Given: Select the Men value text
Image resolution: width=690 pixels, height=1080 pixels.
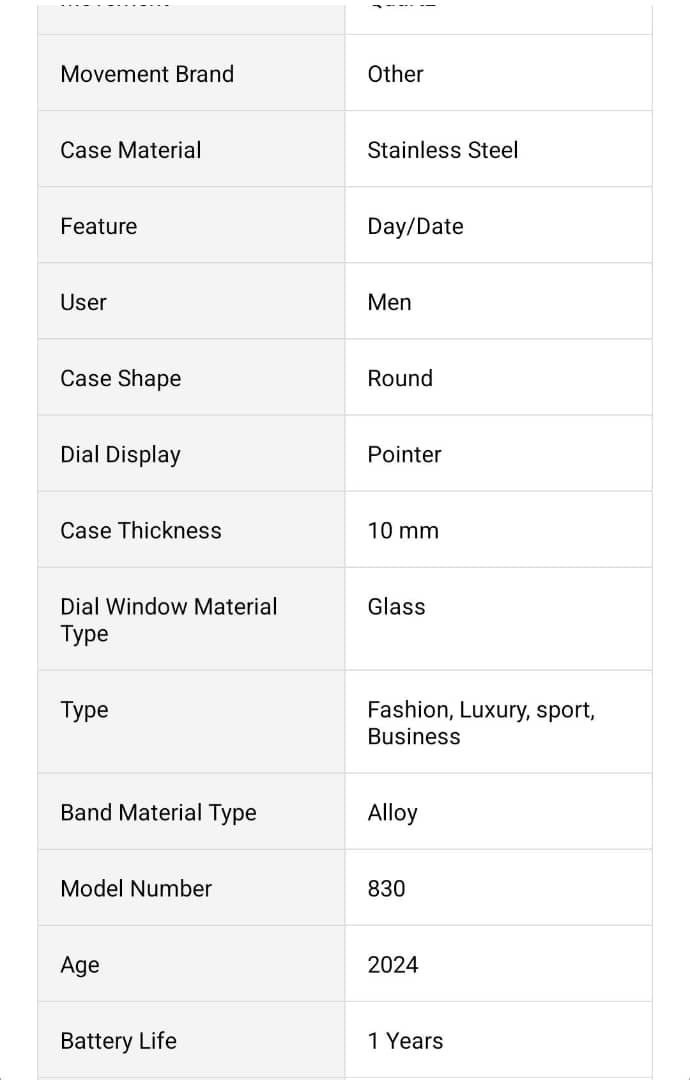Looking at the screenshot, I should click(x=389, y=302).
